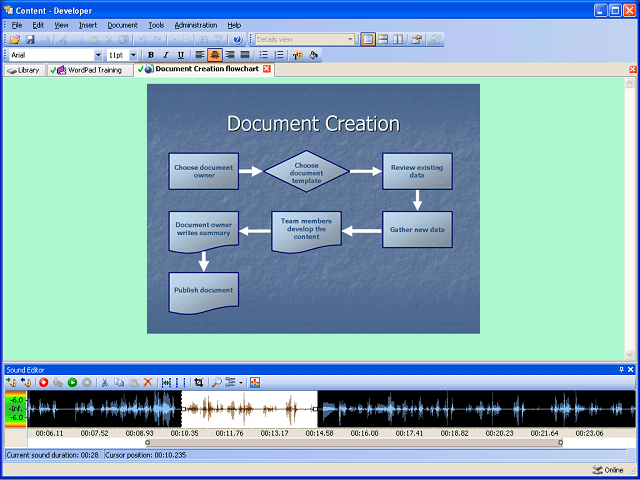Open the Tools menu
640x480 pixels.
(156, 25)
